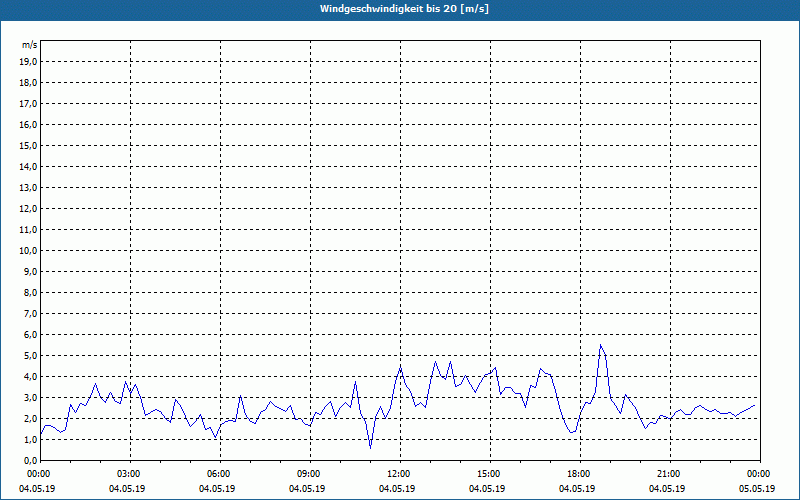Image resolution: width=800 pixels, height=500 pixels.
Task: Select the "5,0" y-axis label
Action: click(30, 356)
